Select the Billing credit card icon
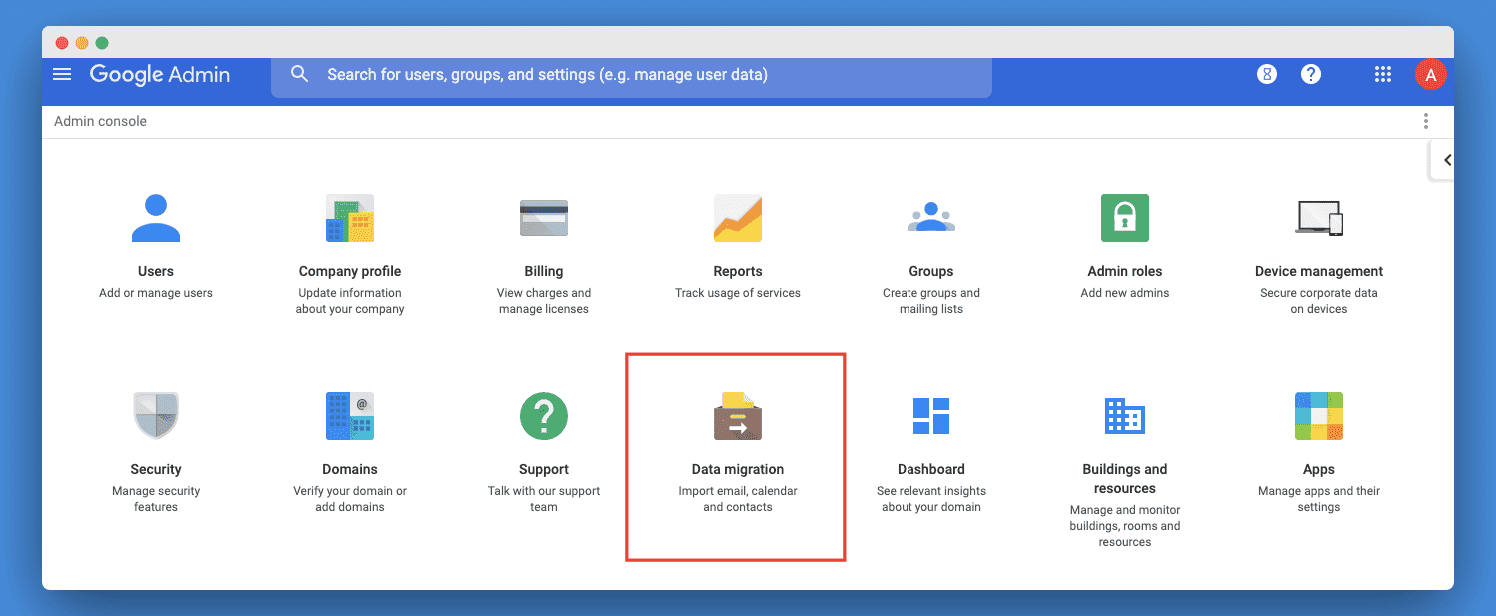This screenshot has width=1496, height=616. tap(543, 218)
